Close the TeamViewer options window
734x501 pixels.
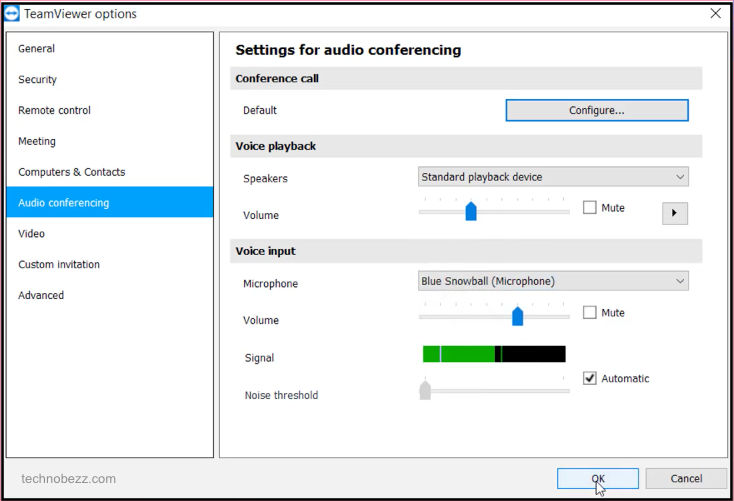[x=715, y=13]
